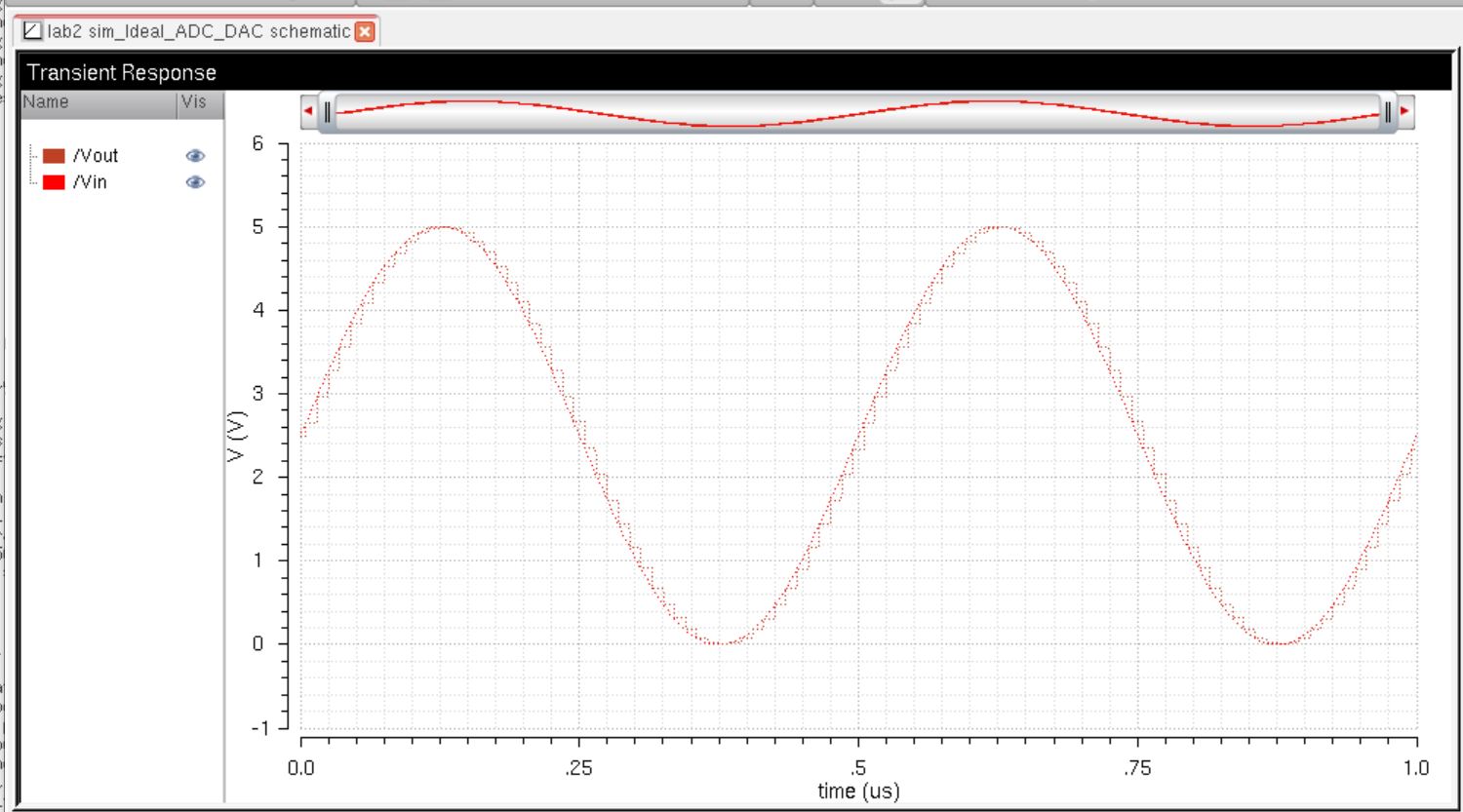Click the V (V) y-axis label
1463x812 pixels.
point(237,436)
